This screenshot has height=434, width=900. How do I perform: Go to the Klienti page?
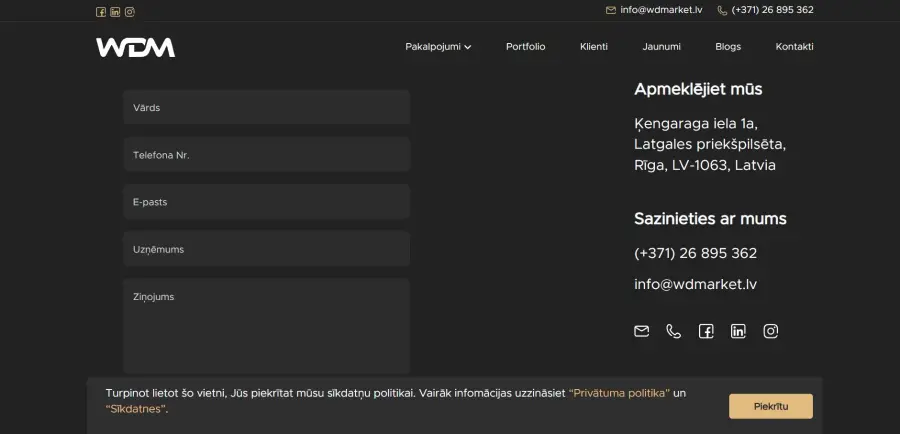593,47
